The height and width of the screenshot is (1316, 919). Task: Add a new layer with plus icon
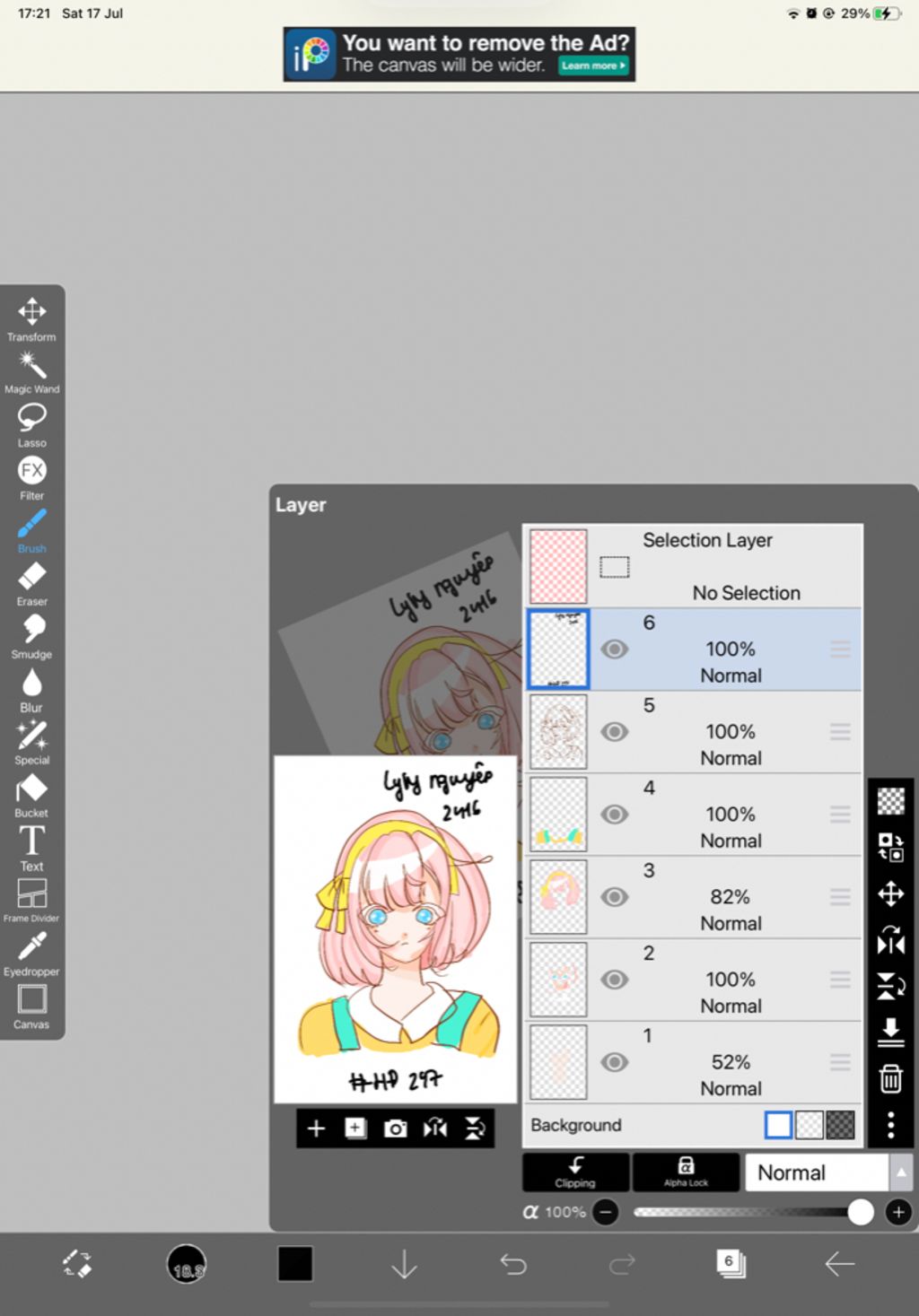point(316,1129)
